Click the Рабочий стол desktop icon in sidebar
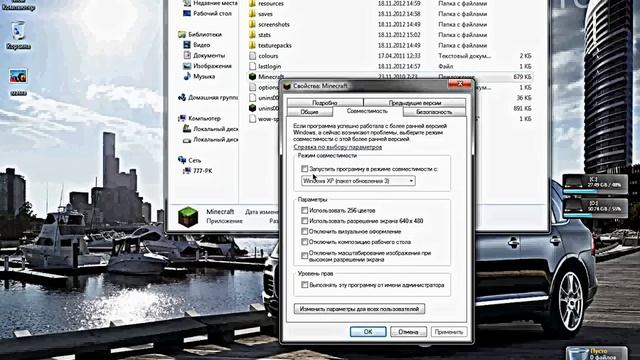 187,13
